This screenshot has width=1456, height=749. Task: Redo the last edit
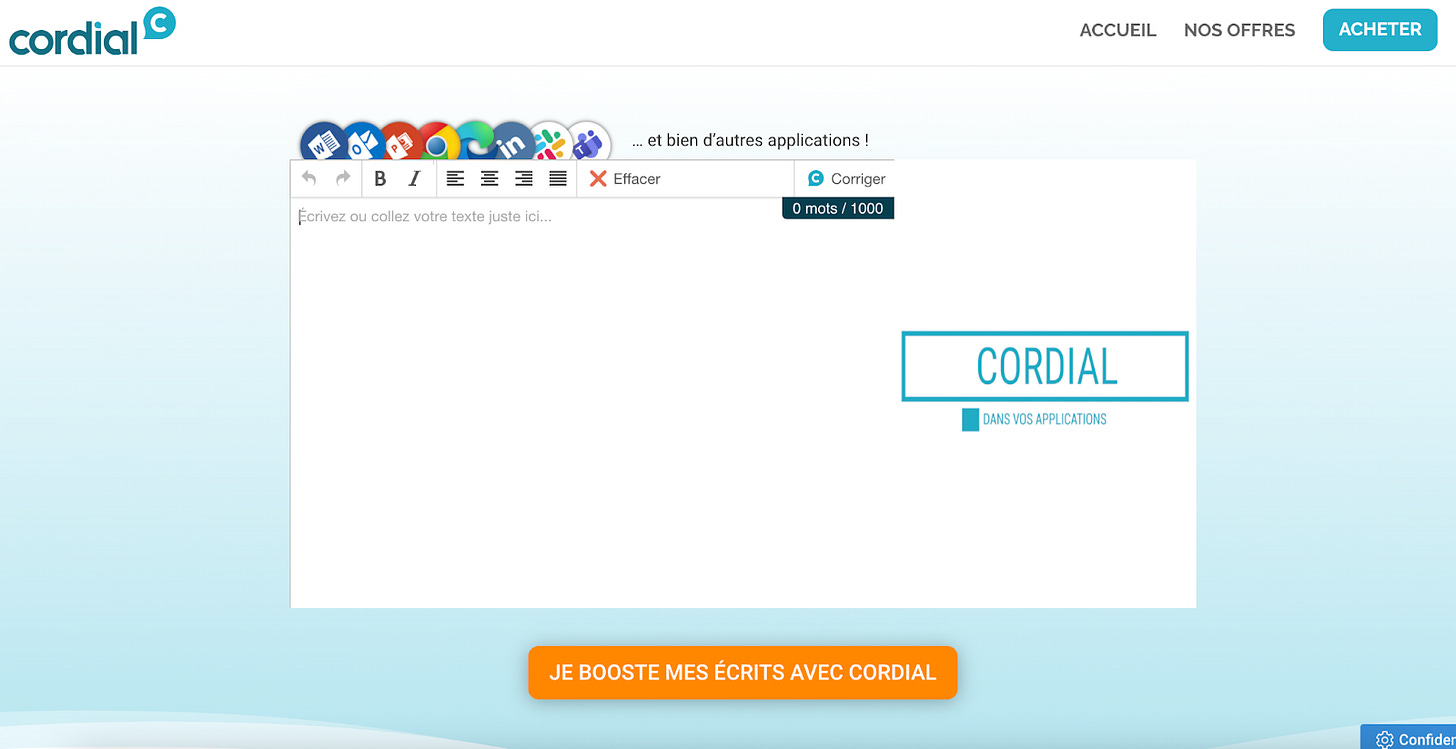(343, 178)
